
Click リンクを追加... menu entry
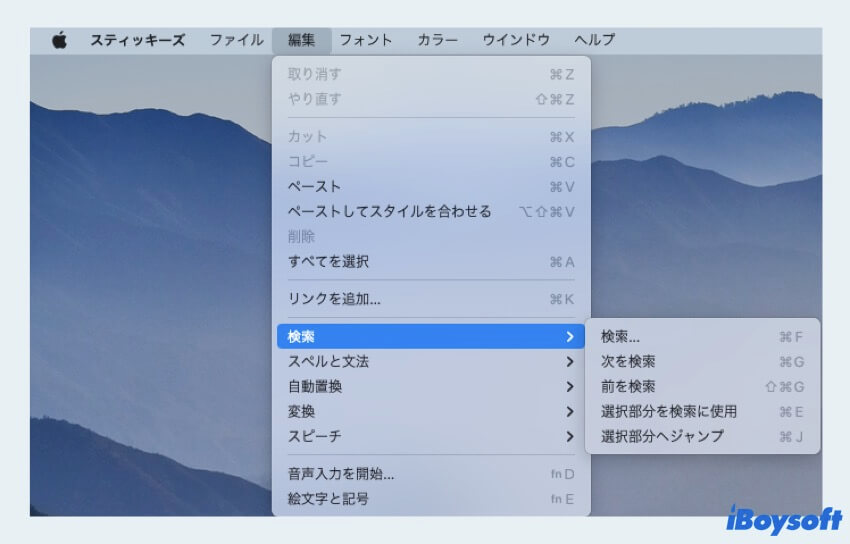coord(333,299)
